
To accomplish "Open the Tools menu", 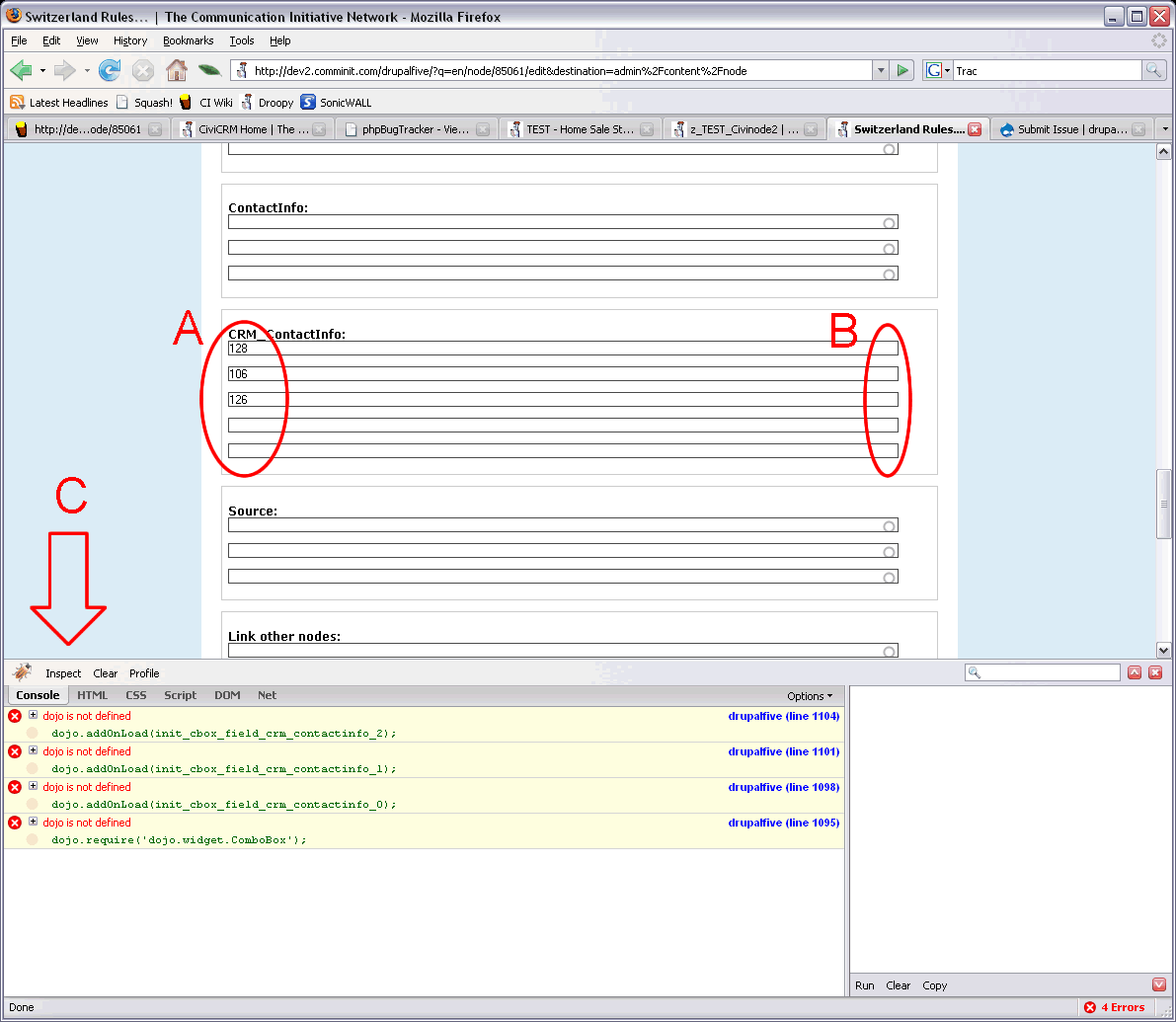I will [242, 40].
